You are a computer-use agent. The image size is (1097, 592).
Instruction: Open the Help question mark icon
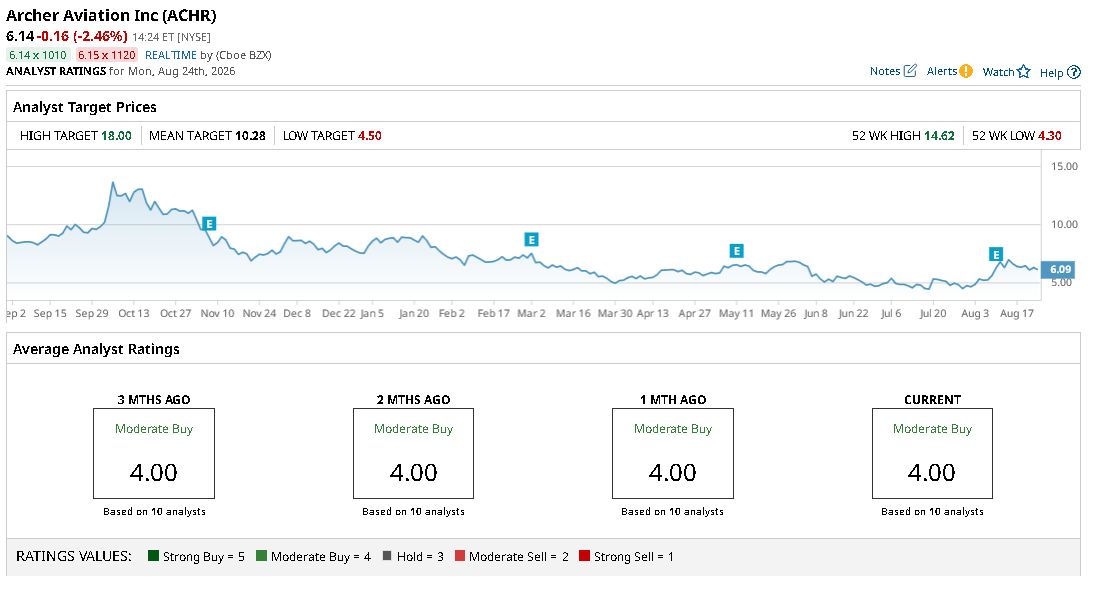pos(1074,72)
